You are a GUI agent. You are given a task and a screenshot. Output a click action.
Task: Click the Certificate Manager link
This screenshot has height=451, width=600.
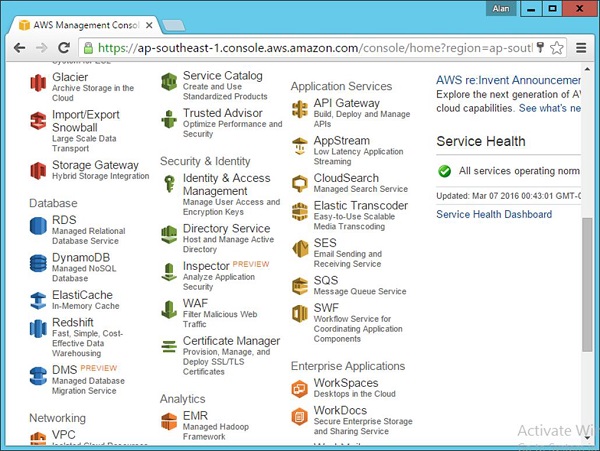[x=232, y=341]
